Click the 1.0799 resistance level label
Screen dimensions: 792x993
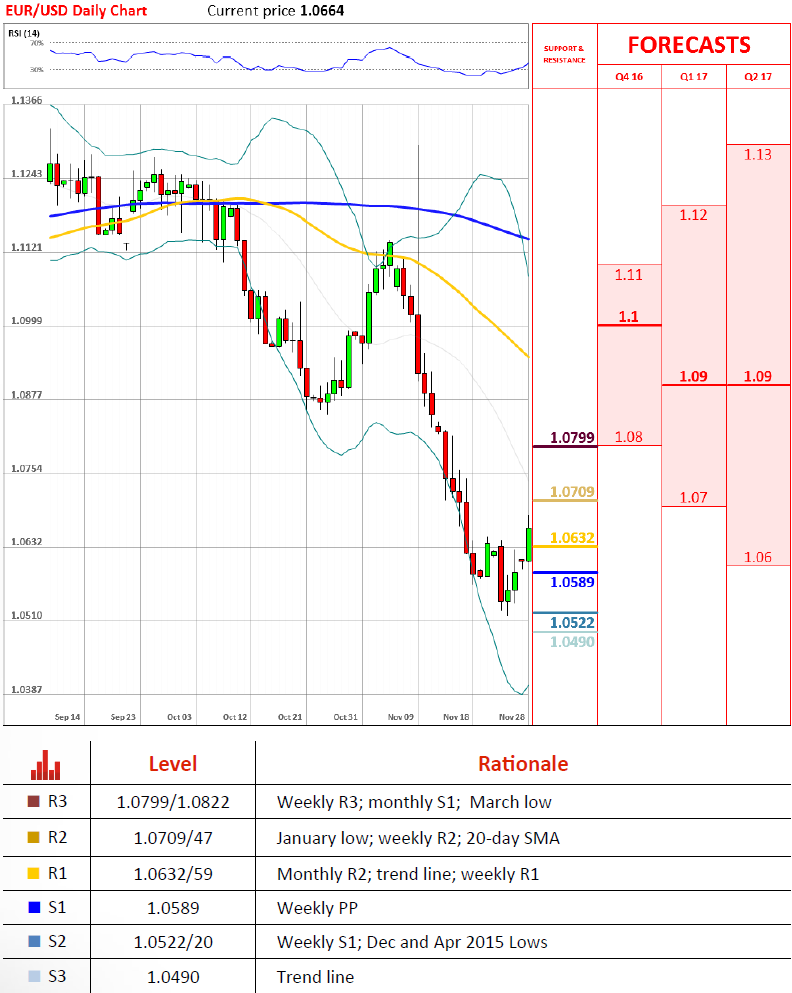[572, 438]
